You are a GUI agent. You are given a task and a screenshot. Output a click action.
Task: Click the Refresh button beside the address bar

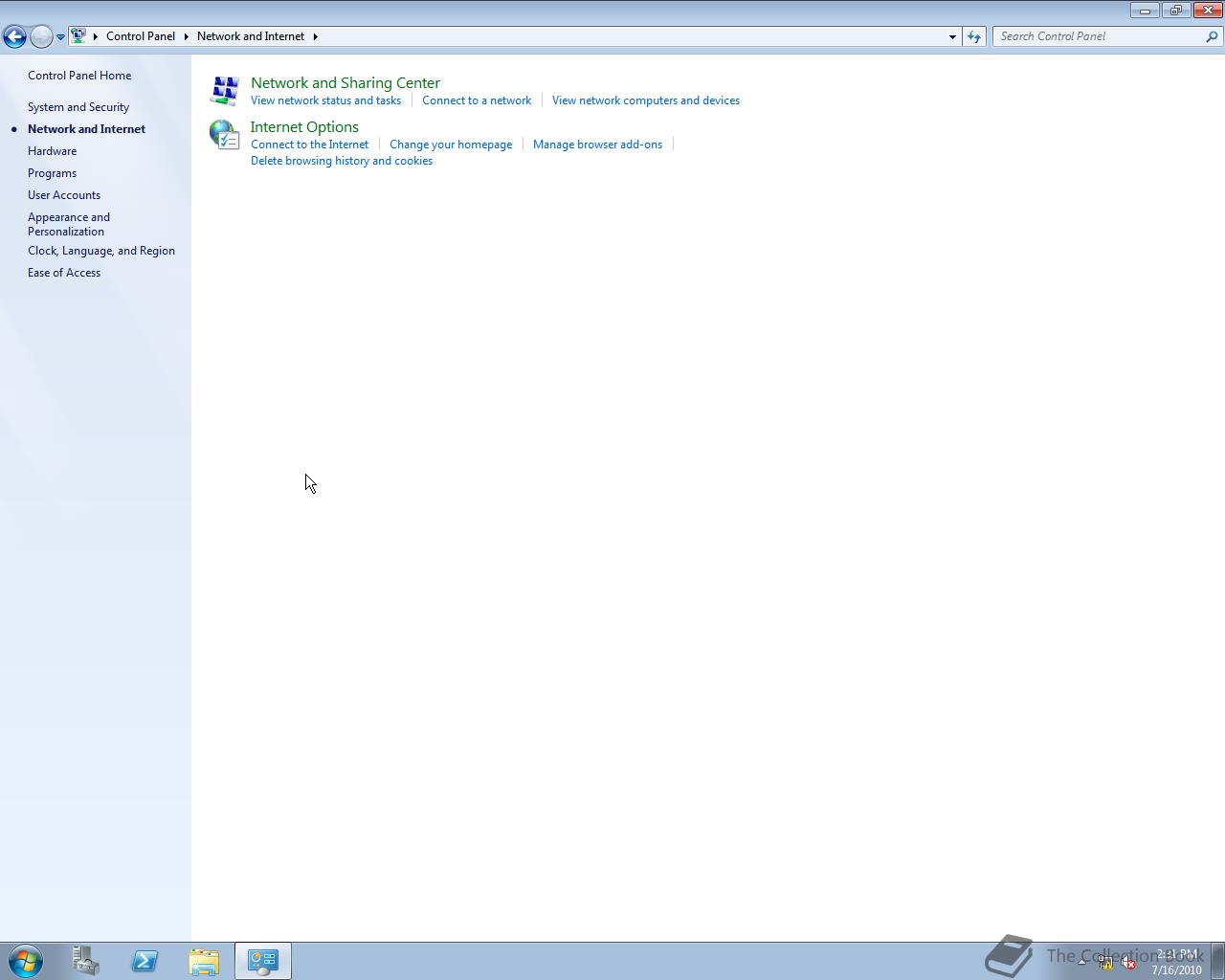[x=973, y=36]
